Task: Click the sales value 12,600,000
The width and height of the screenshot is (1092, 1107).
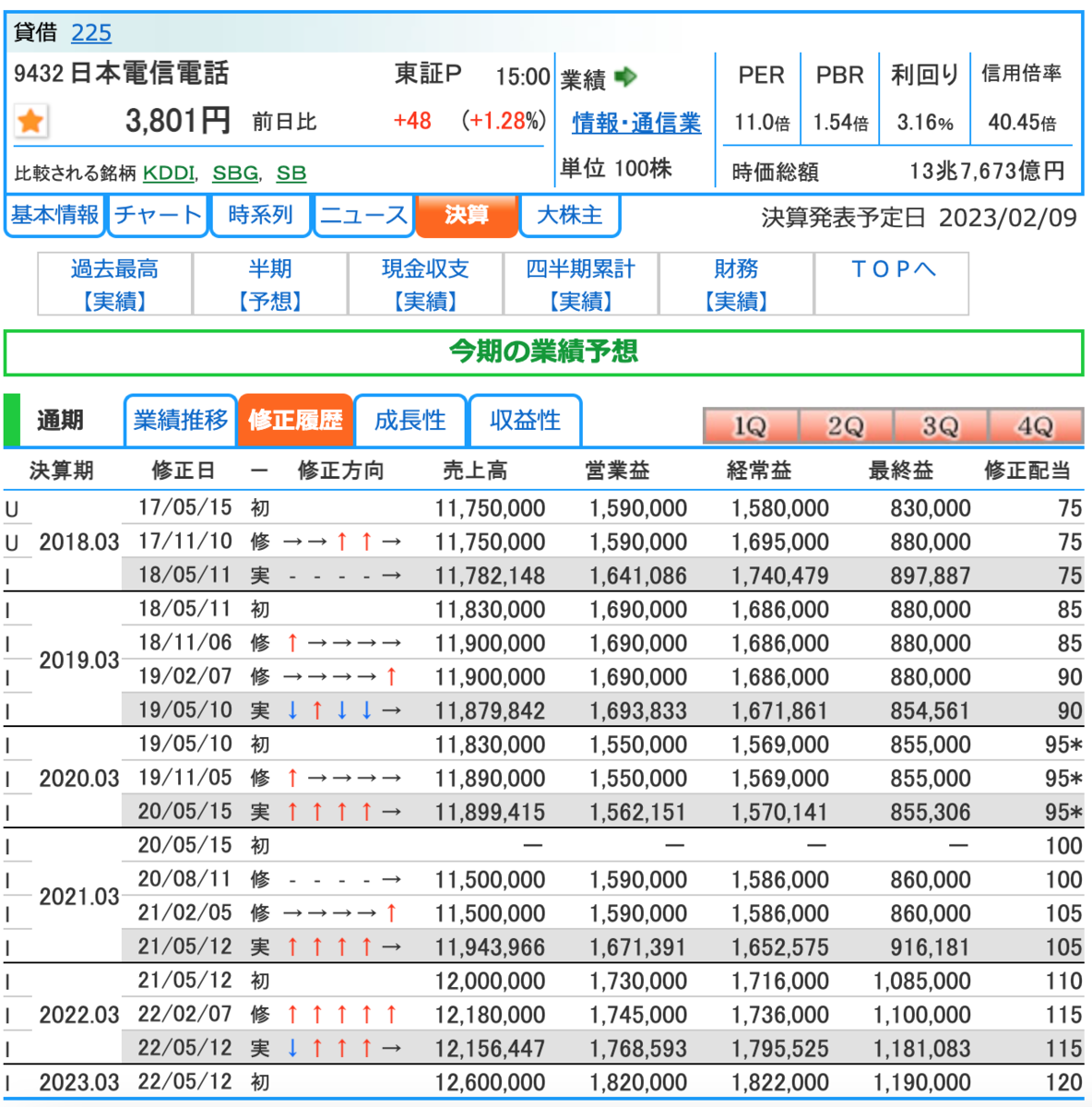Action: (x=491, y=1083)
